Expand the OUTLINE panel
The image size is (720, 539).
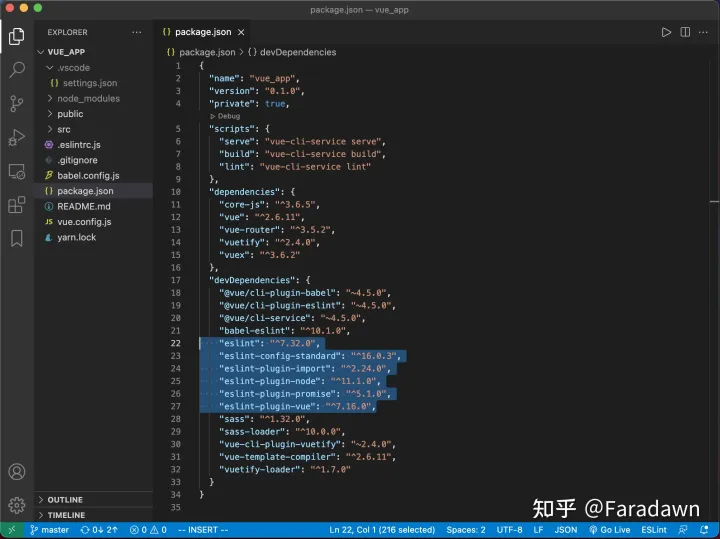tap(60, 500)
